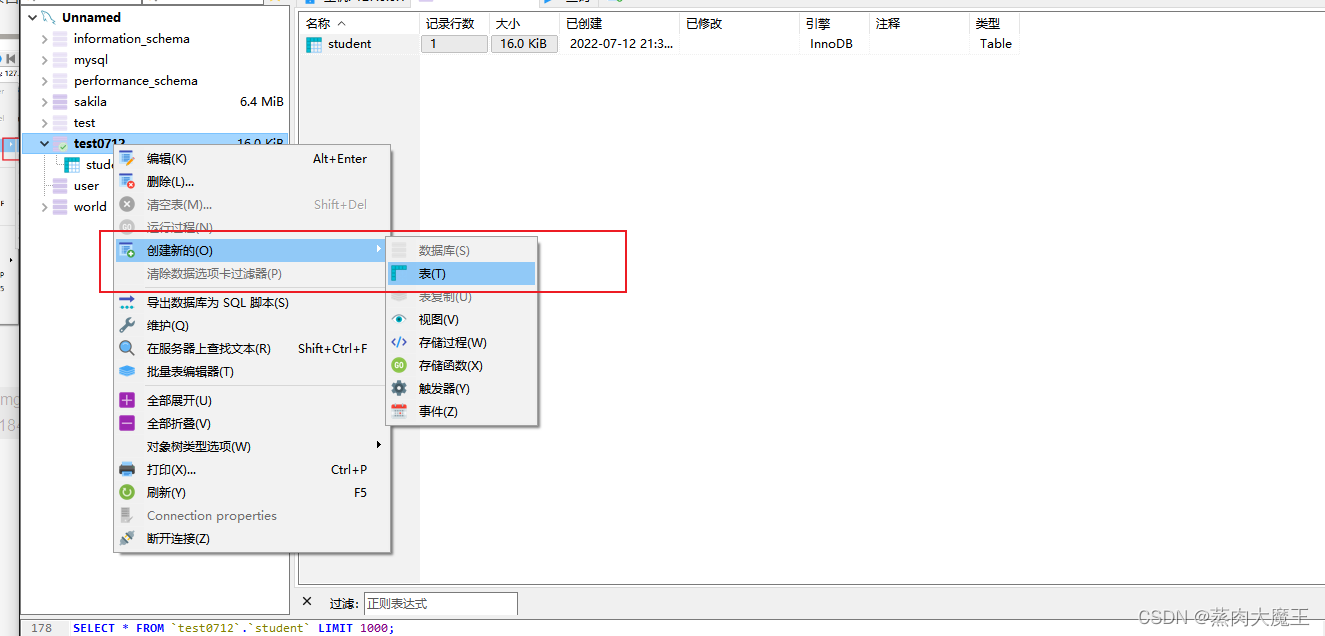The image size is (1325, 636).
Task: Select 表(T) from the create submenu
Action: click(x=432, y=273)
